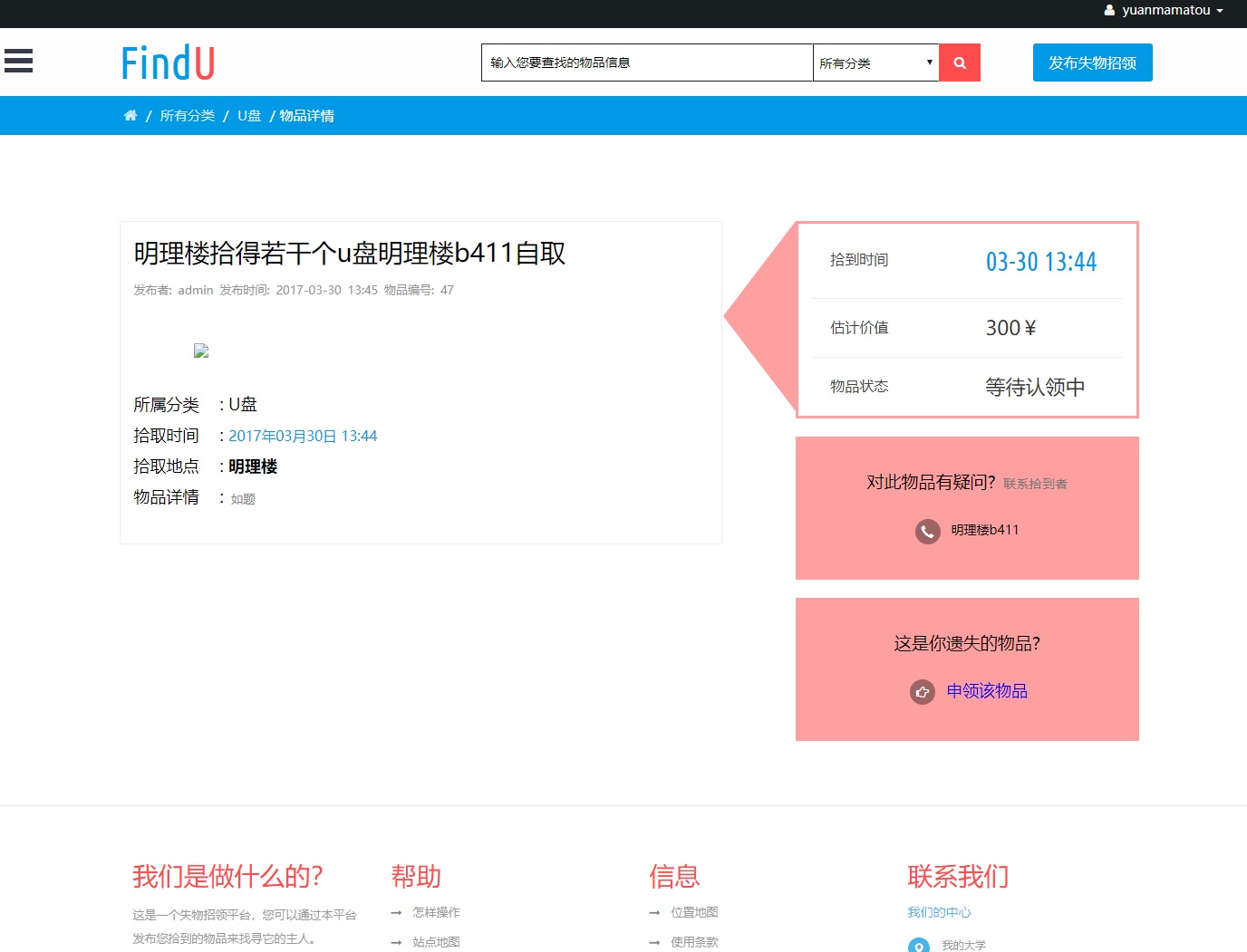Viewport: 1247px width, 952px height.
Task: Select U盘 in the breadcrumb navigation
Action: [x=248, y=115]
